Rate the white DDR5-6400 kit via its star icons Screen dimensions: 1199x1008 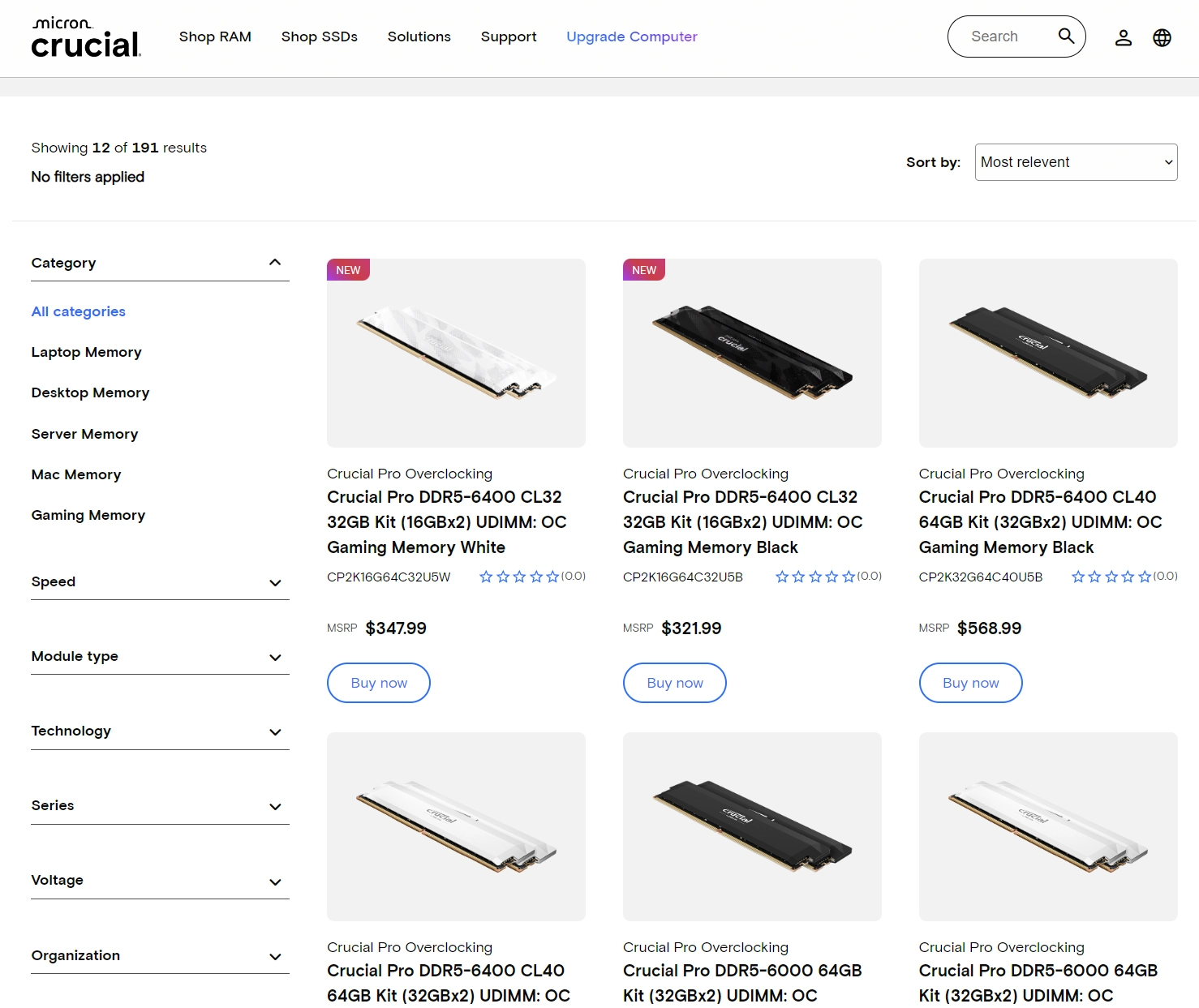(518, 576)
